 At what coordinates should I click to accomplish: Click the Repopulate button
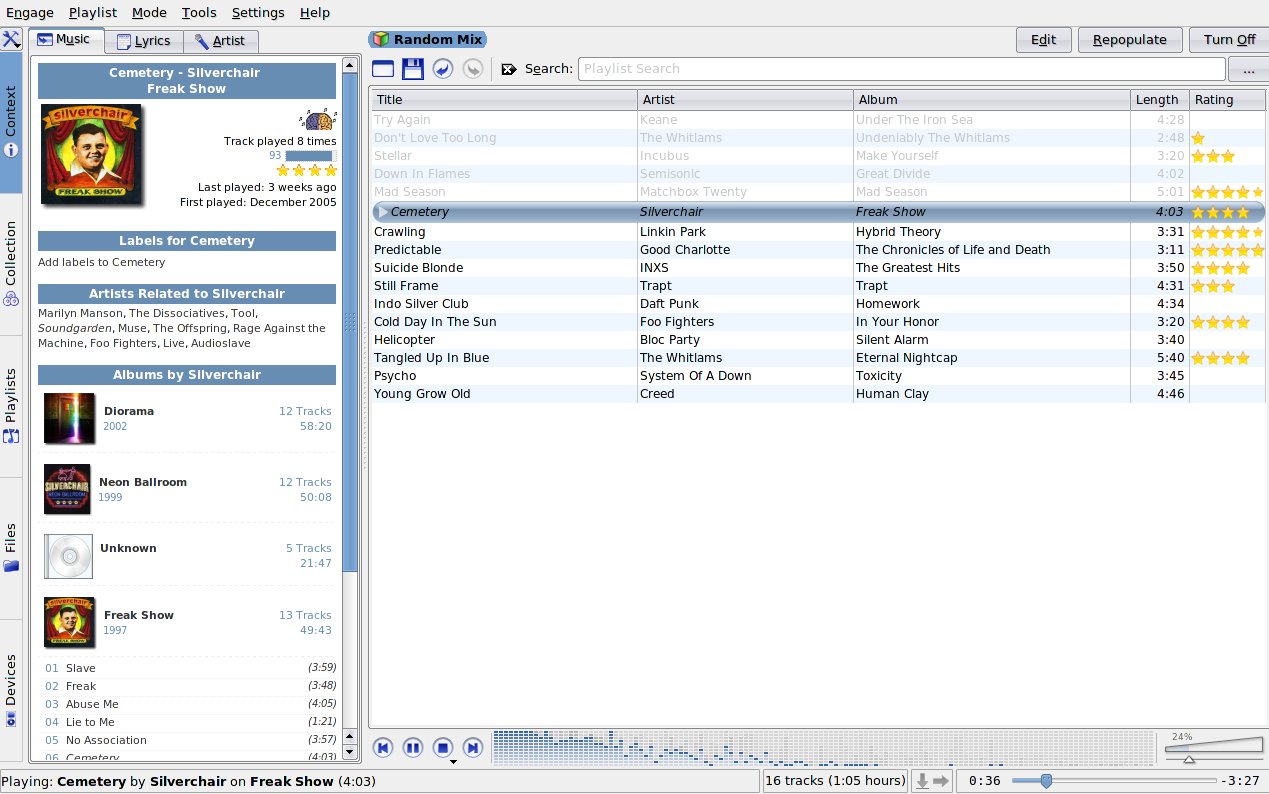1130,40
